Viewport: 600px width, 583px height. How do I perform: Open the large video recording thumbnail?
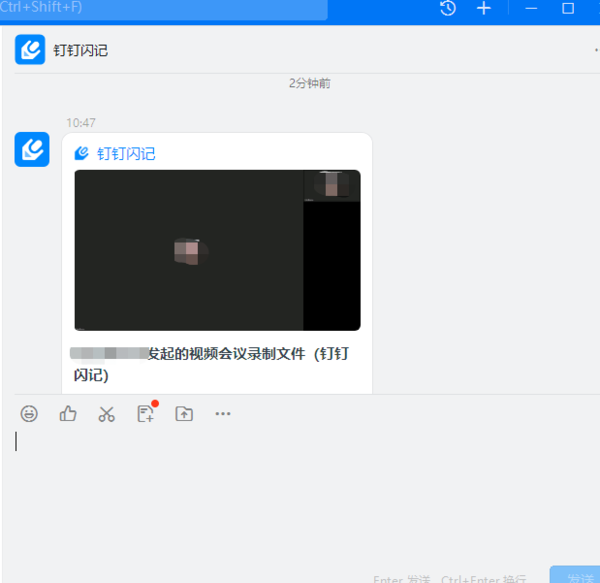point(188,250)
